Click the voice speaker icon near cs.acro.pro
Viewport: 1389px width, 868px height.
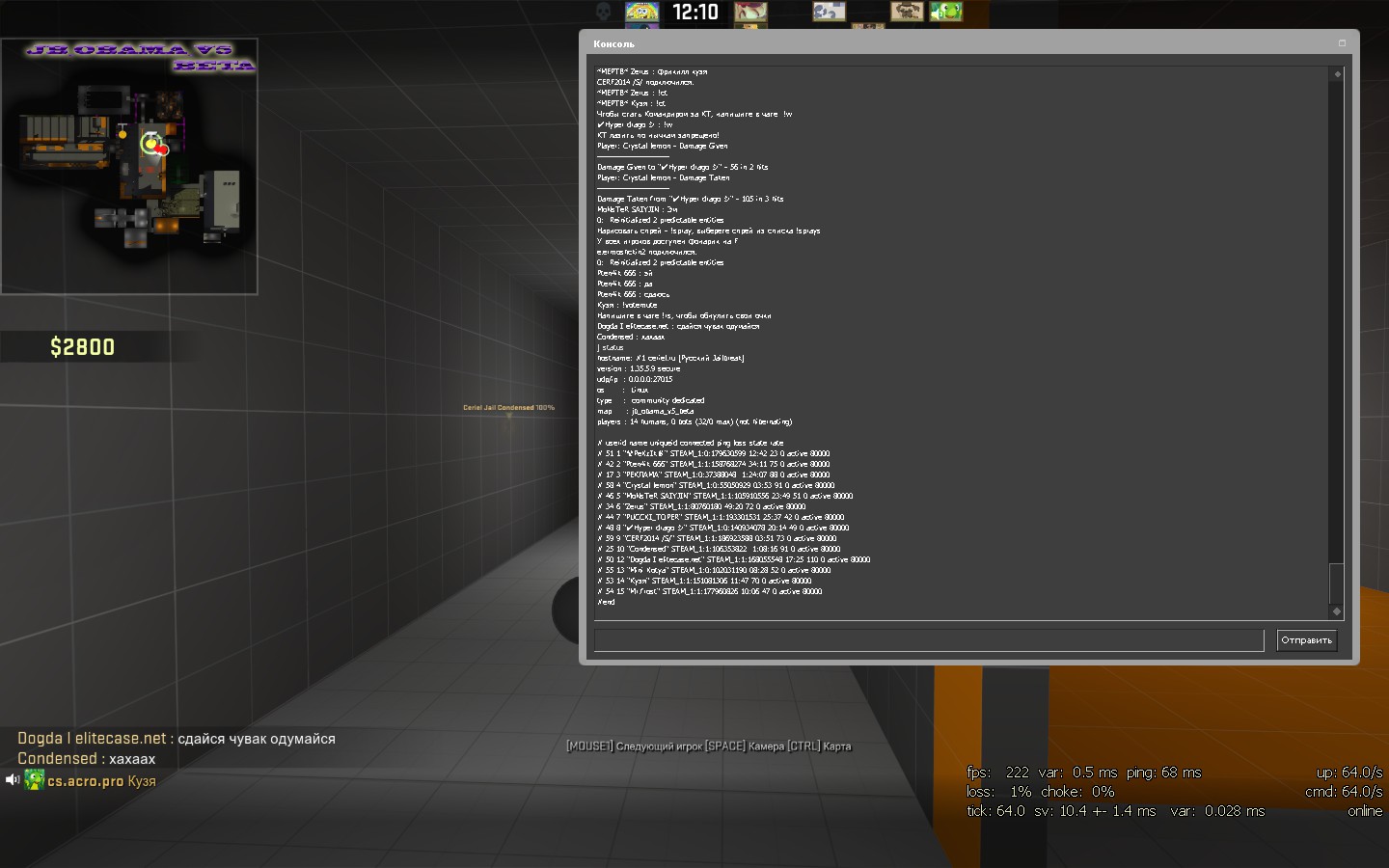click(13, 780)
